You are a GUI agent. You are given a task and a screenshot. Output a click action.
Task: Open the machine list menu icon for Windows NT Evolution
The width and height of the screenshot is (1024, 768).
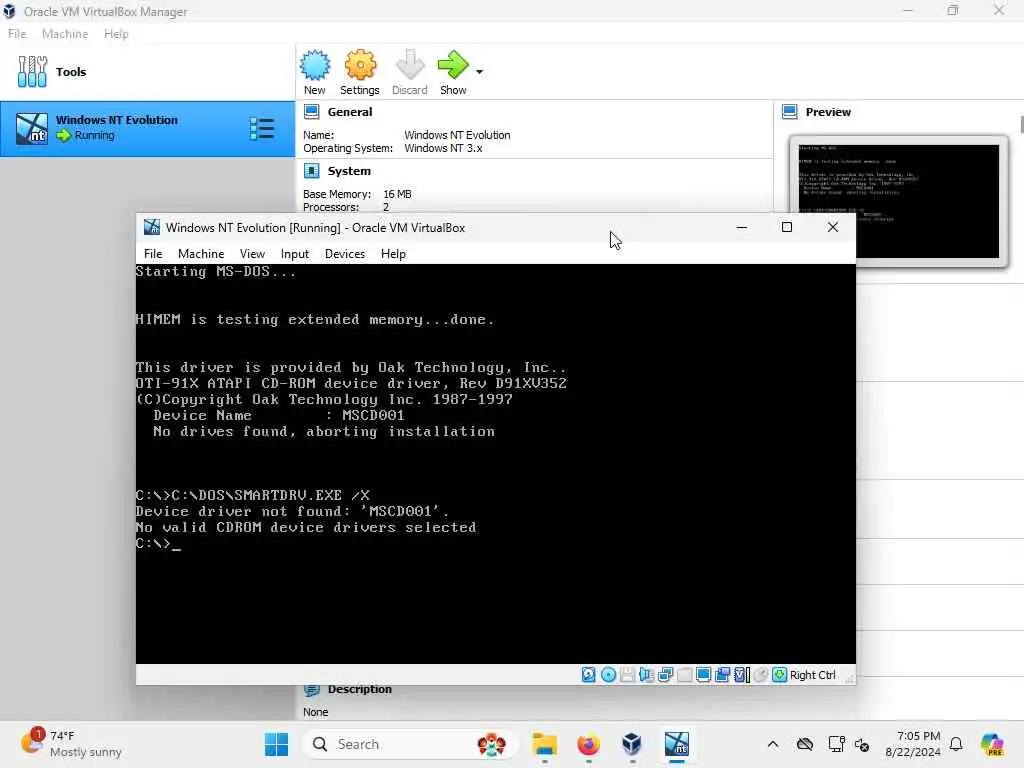(262, 129)
